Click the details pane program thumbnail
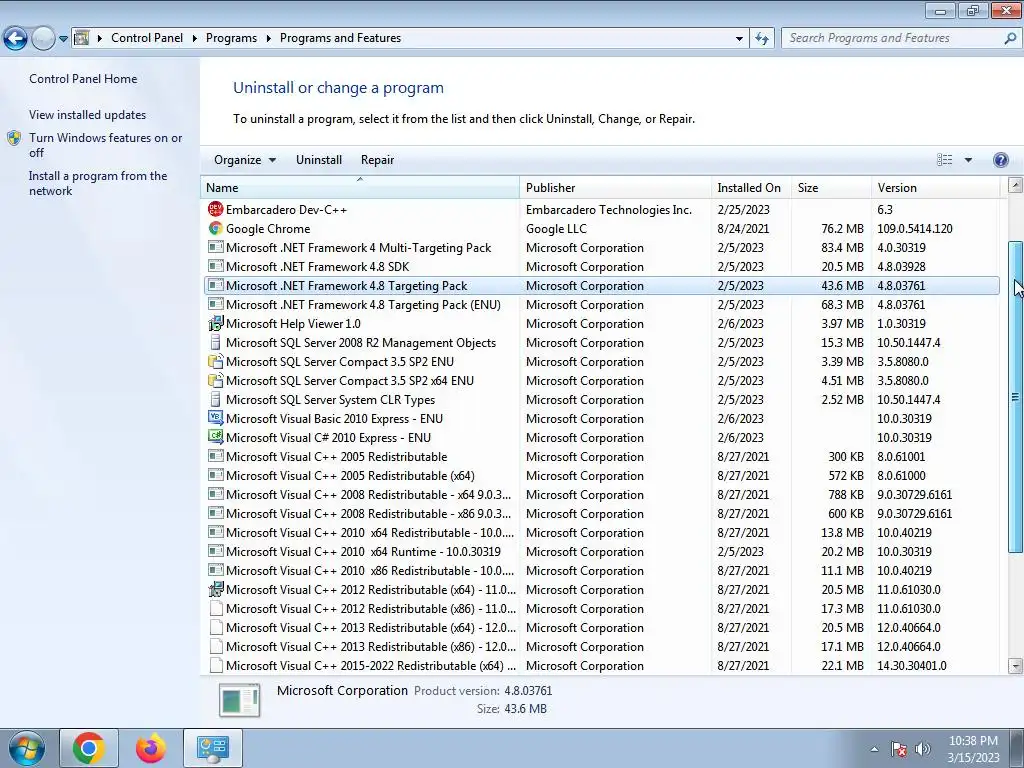1024x768 pixels. click(240, 700)
